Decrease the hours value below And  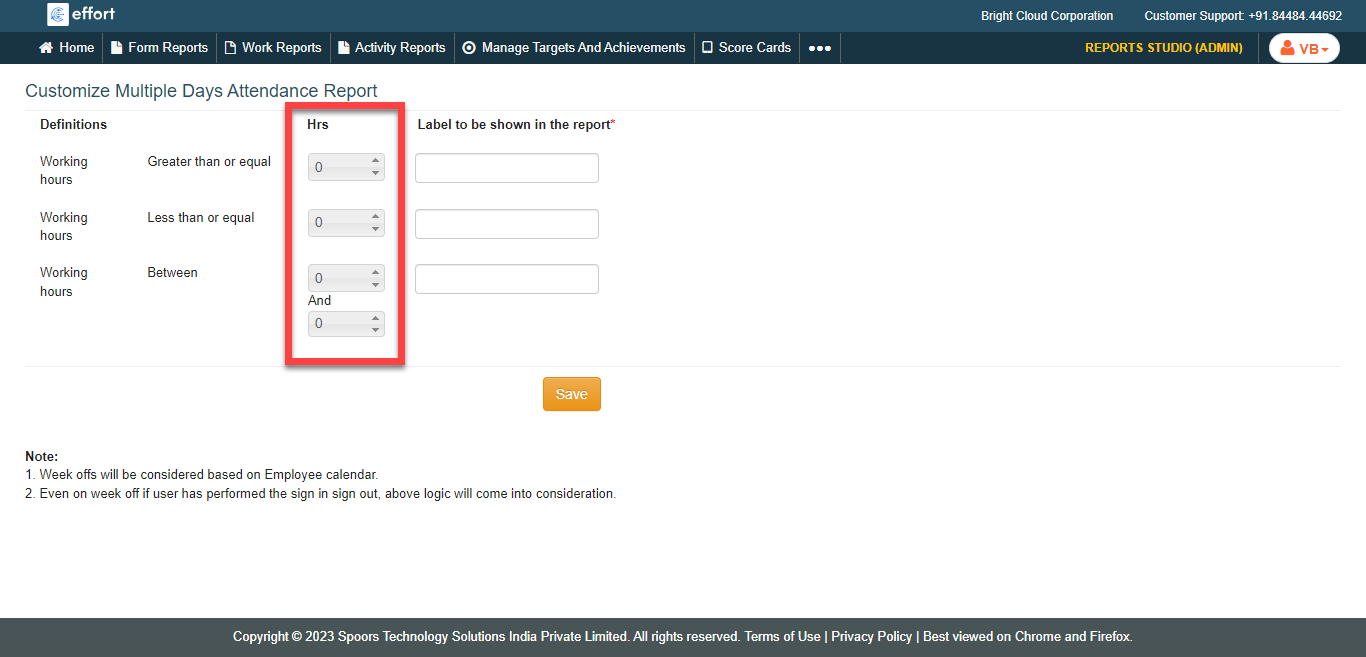[376, 330]
